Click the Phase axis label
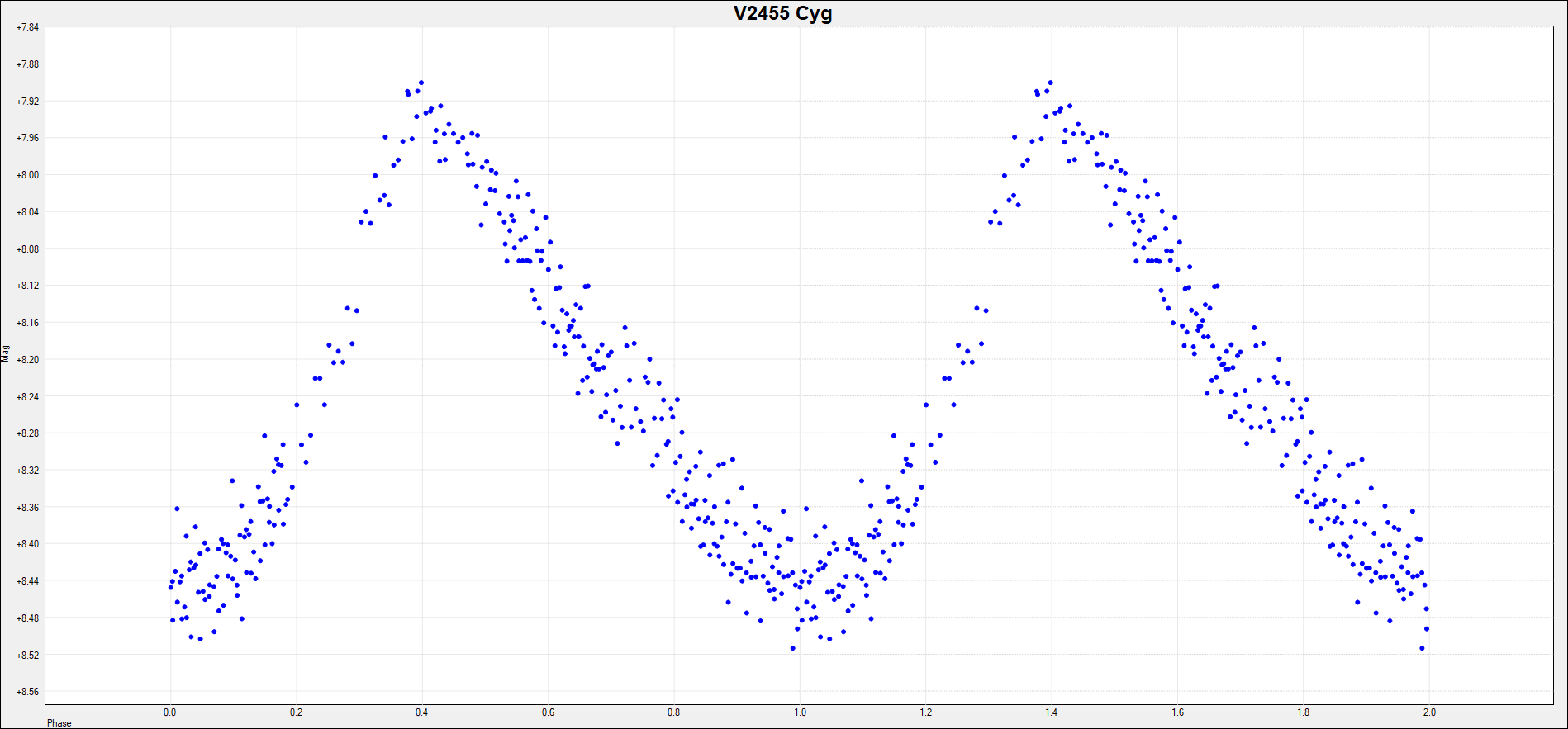The height and width of the screenshot is (729, 1568). [59, 723]
